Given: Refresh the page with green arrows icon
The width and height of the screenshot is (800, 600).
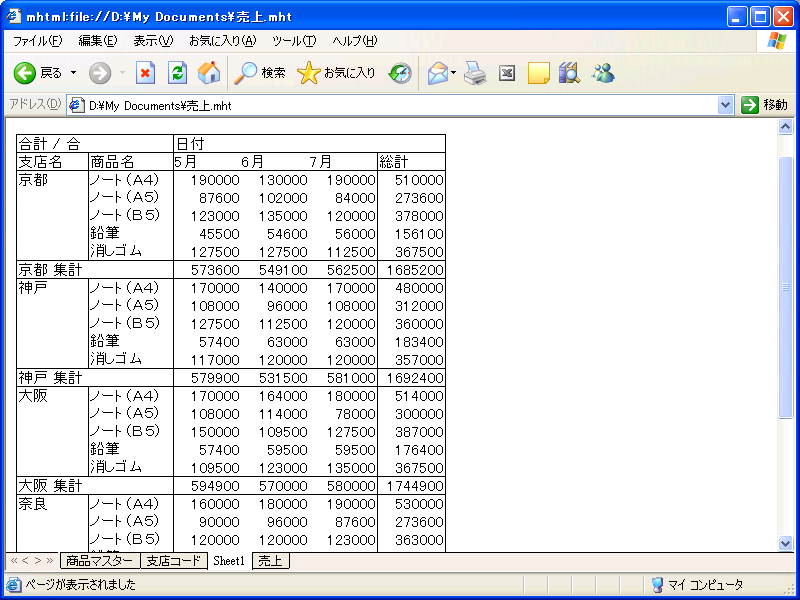Looking at the screenshot, I should tap(177, 73).
